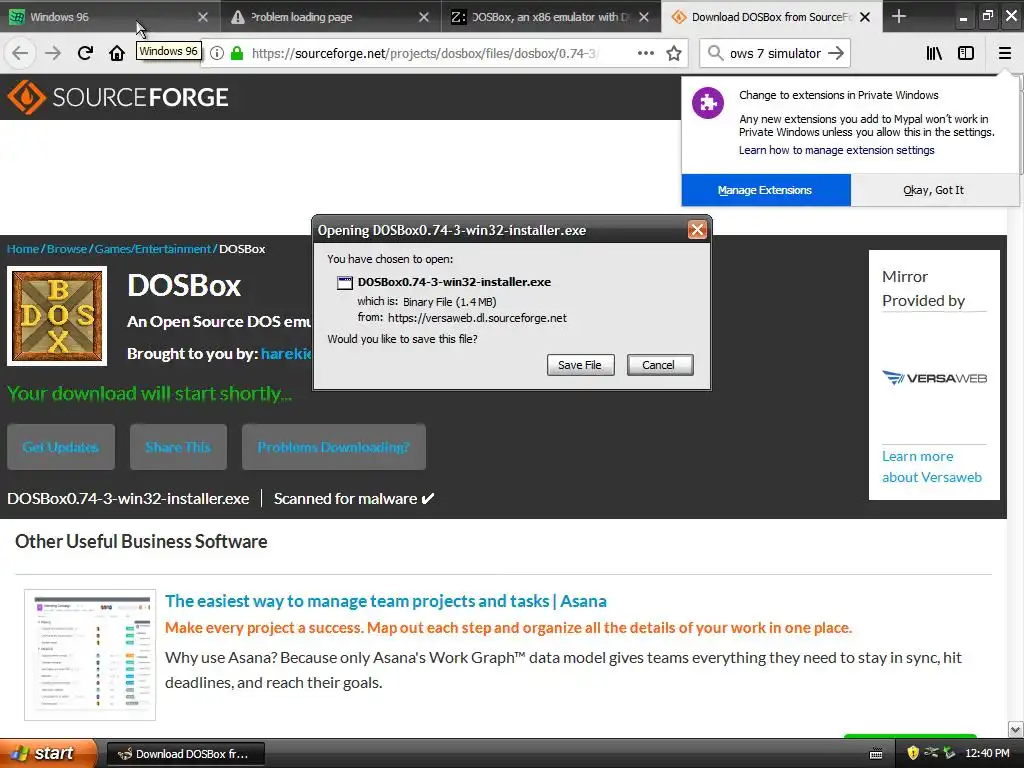Bookmark this page with the star

[674, 54]
